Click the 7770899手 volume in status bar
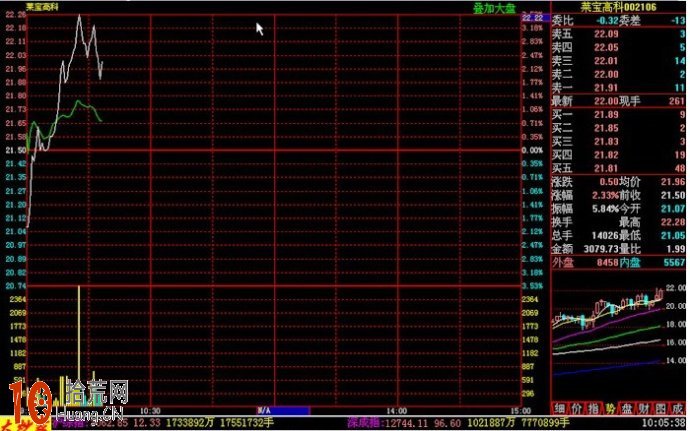This screenshot has height=431, width=690. [543, 423]
